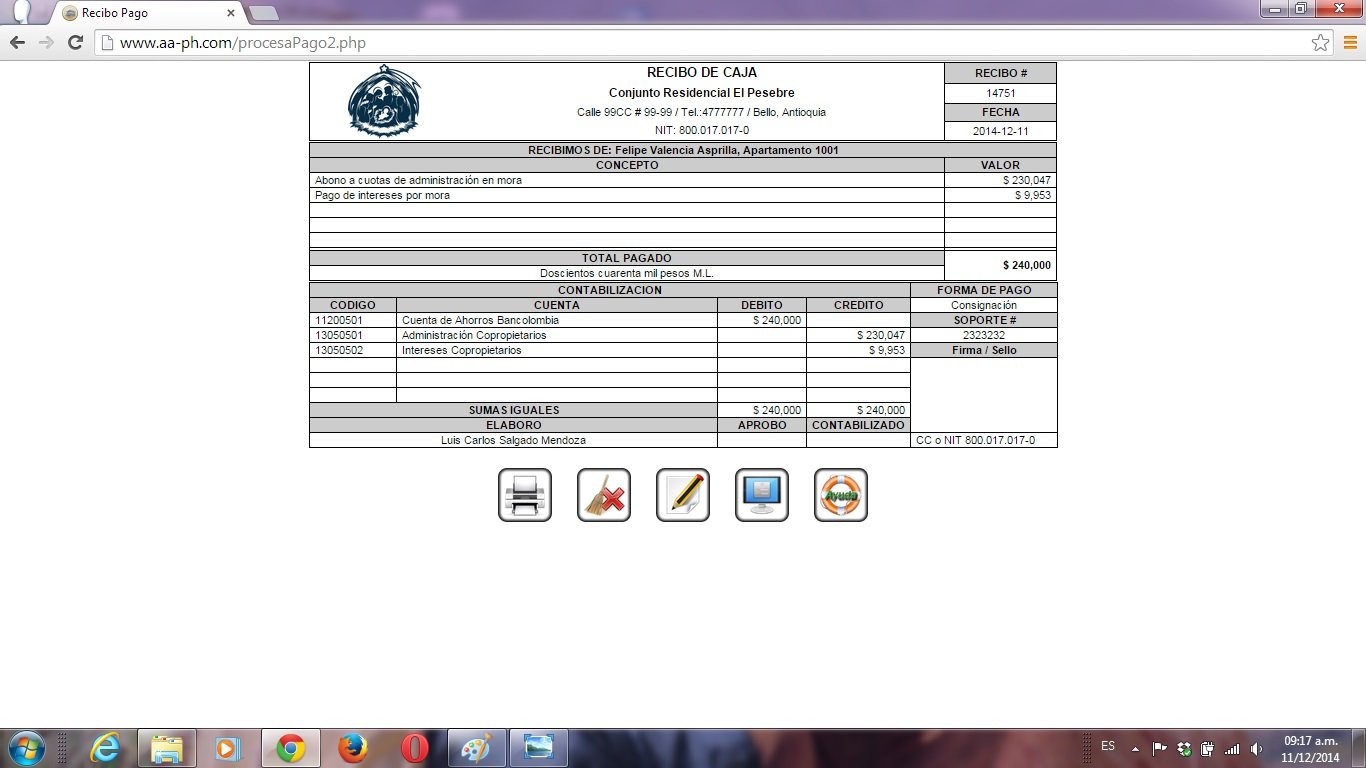
Task: Click the printer icon to print receipt
Action: (x=525, y=495)
